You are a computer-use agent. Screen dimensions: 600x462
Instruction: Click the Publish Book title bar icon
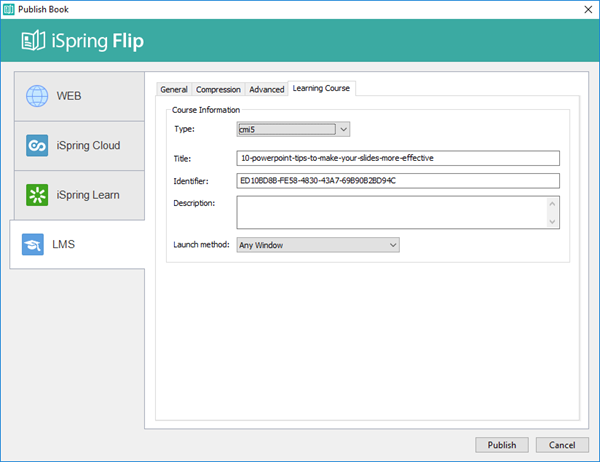coord(9,9)
